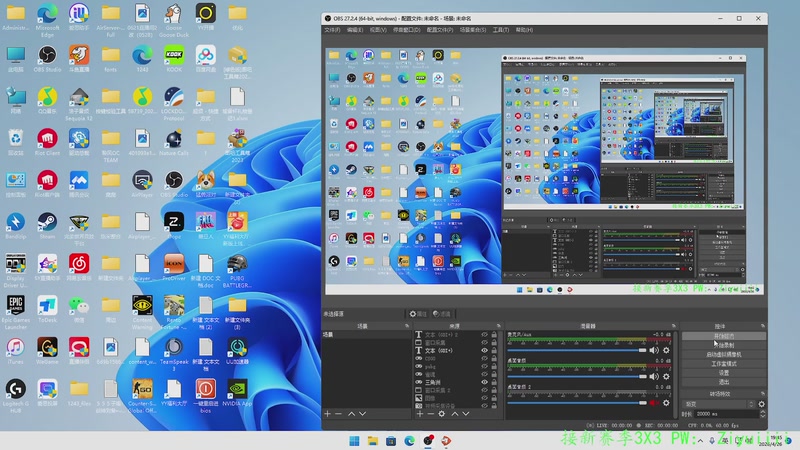Open the Logitech G HUB desktop icon
This screenshot has width=800, height=450.
(15, 396)
